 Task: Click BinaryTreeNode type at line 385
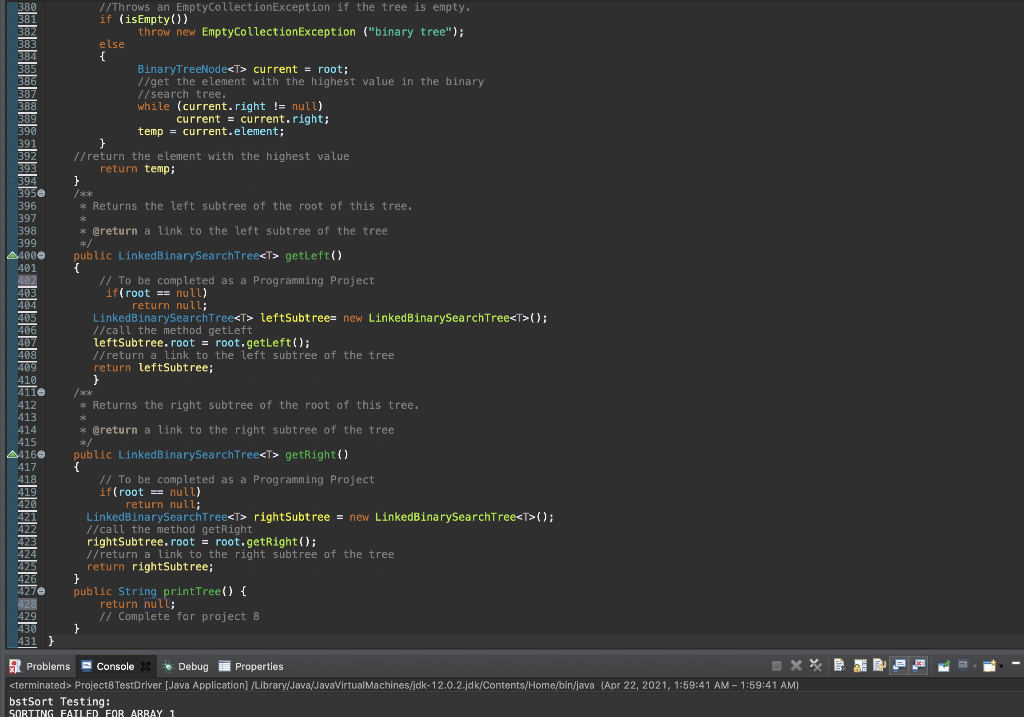pyautogui.click(x=182, y=69)
